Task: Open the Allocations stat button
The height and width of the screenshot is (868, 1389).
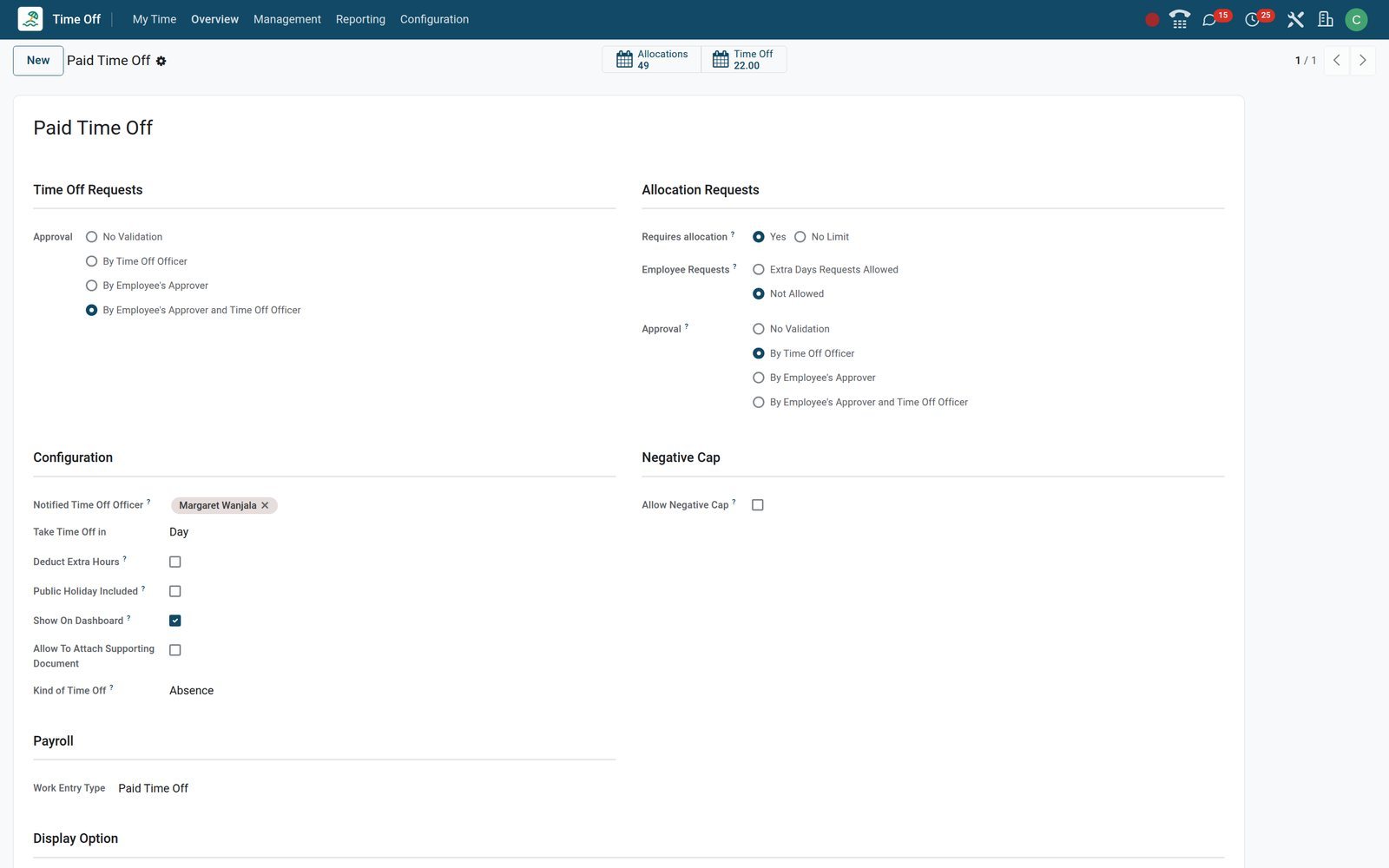Action: (x=651, y=59)
